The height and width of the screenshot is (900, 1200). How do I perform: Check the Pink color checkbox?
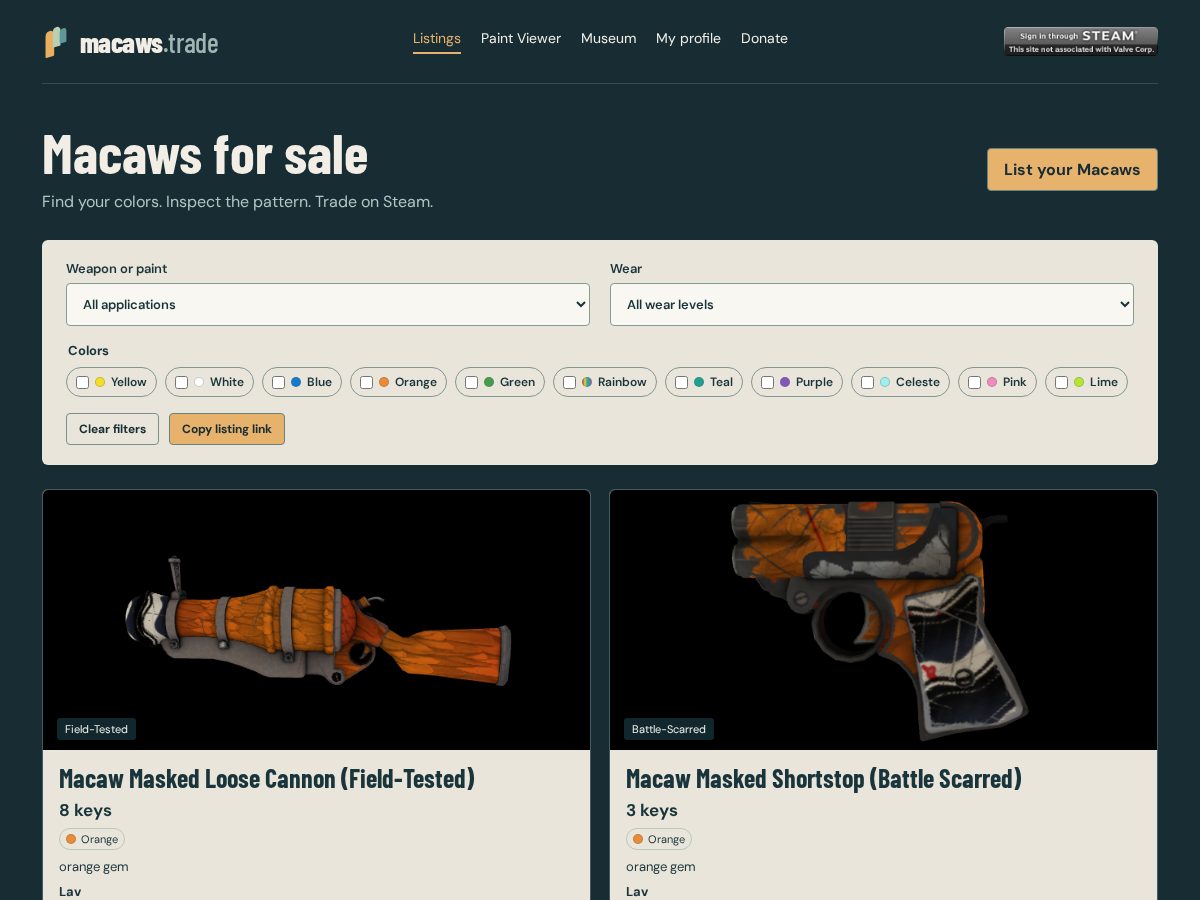click(975, 382)
